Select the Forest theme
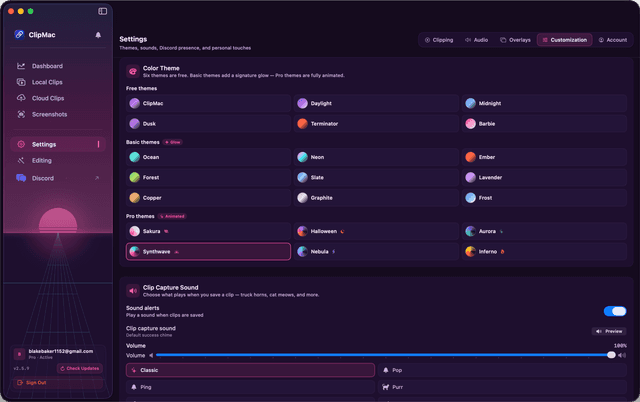The image size is (640, 402). tap(208, 178)
